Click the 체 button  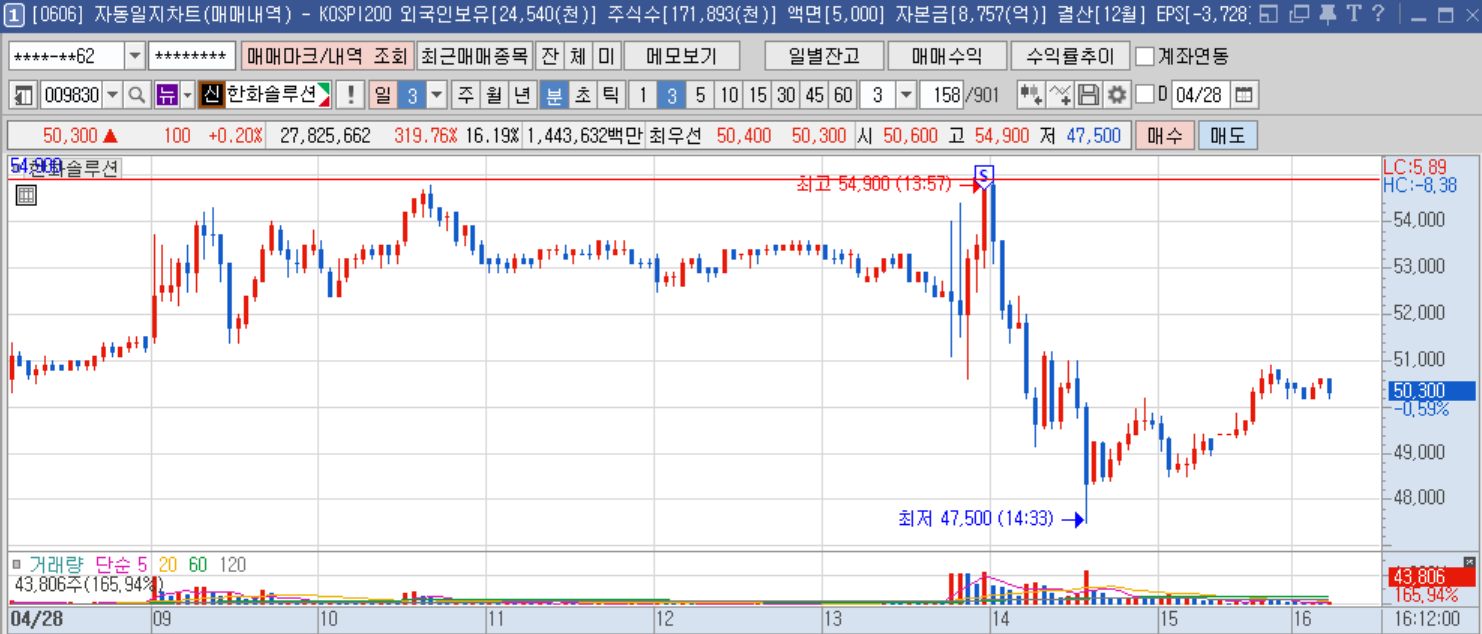point(578,56)
